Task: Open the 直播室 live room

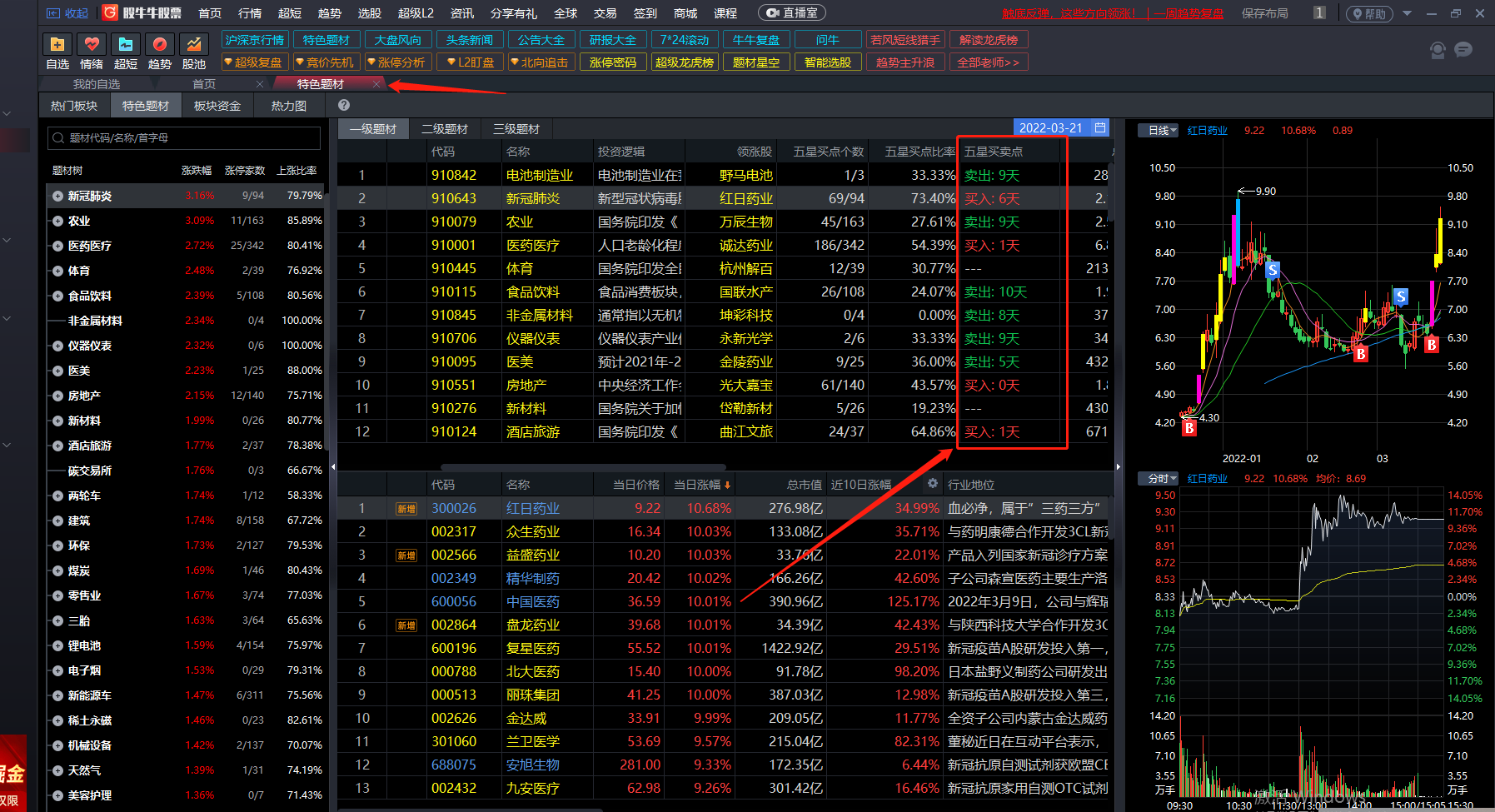Action: click(x=792, y=13)
